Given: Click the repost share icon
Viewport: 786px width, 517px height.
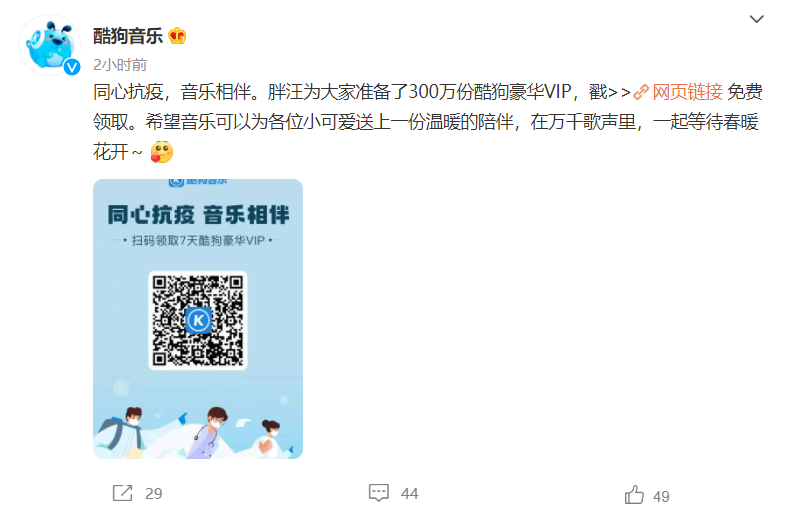Looking at the screenshot, I should pos(123,493).
